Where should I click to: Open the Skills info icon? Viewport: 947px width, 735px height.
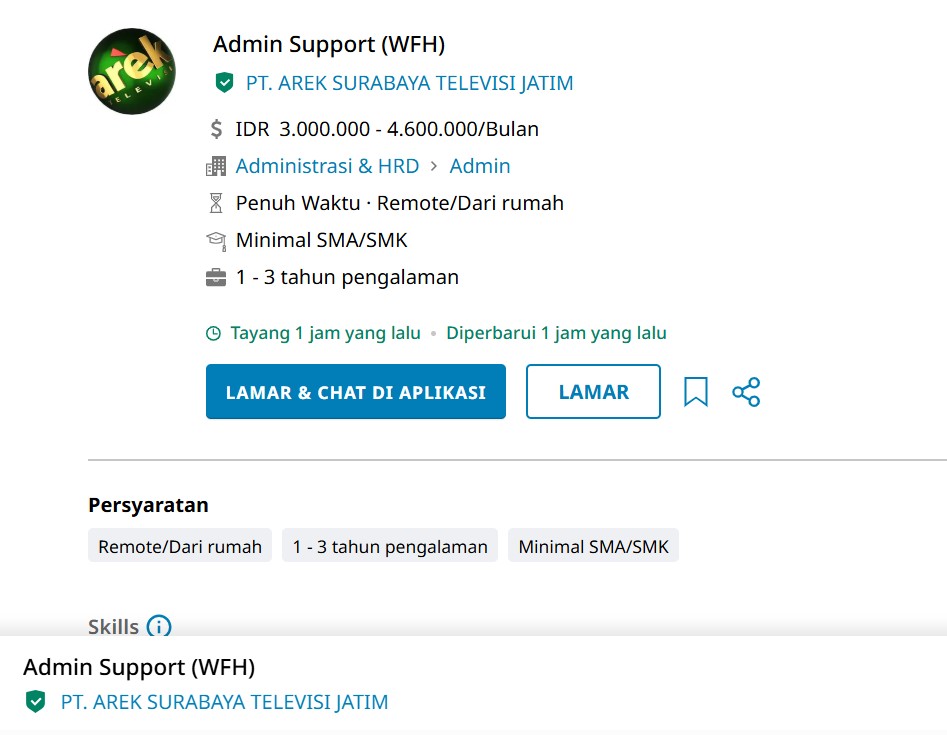(x=159, y=626)
